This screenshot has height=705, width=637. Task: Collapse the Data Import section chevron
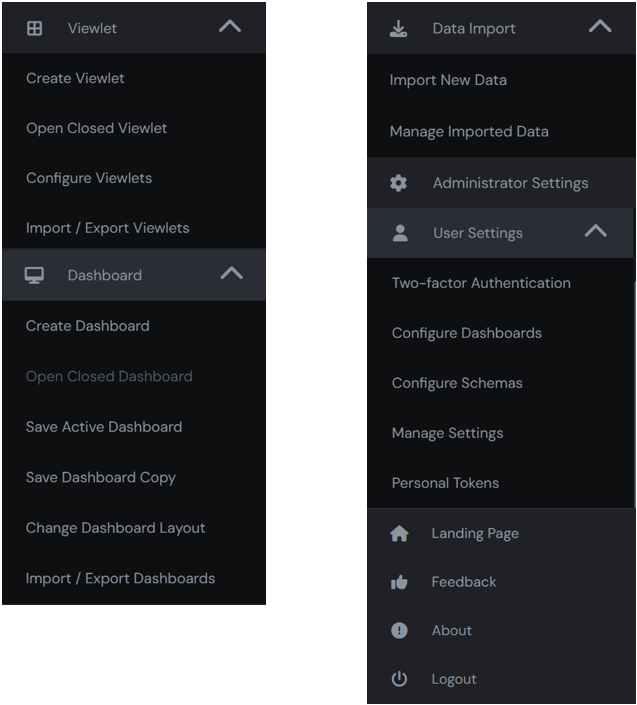pyautogui.click(x=601, y=26)
